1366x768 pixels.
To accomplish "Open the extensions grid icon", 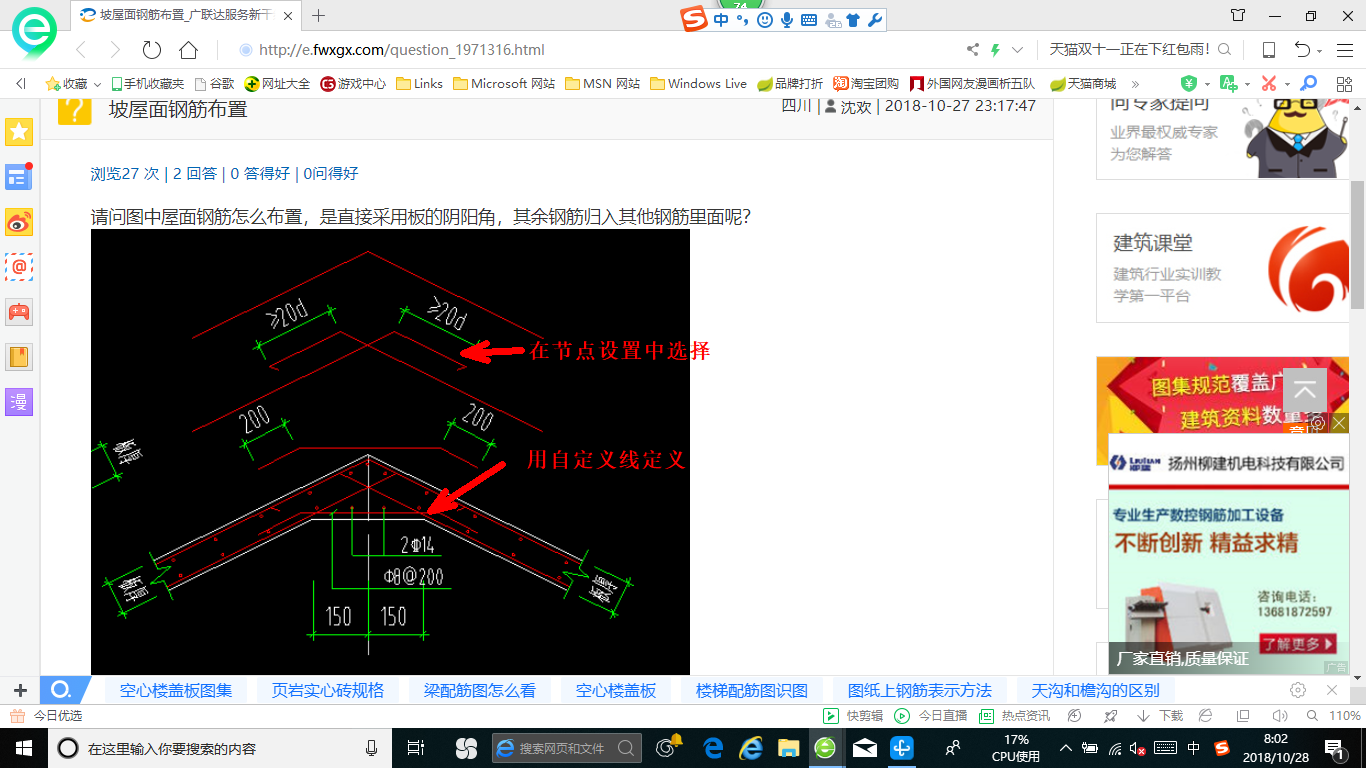I will click(x=1342, y=83).
